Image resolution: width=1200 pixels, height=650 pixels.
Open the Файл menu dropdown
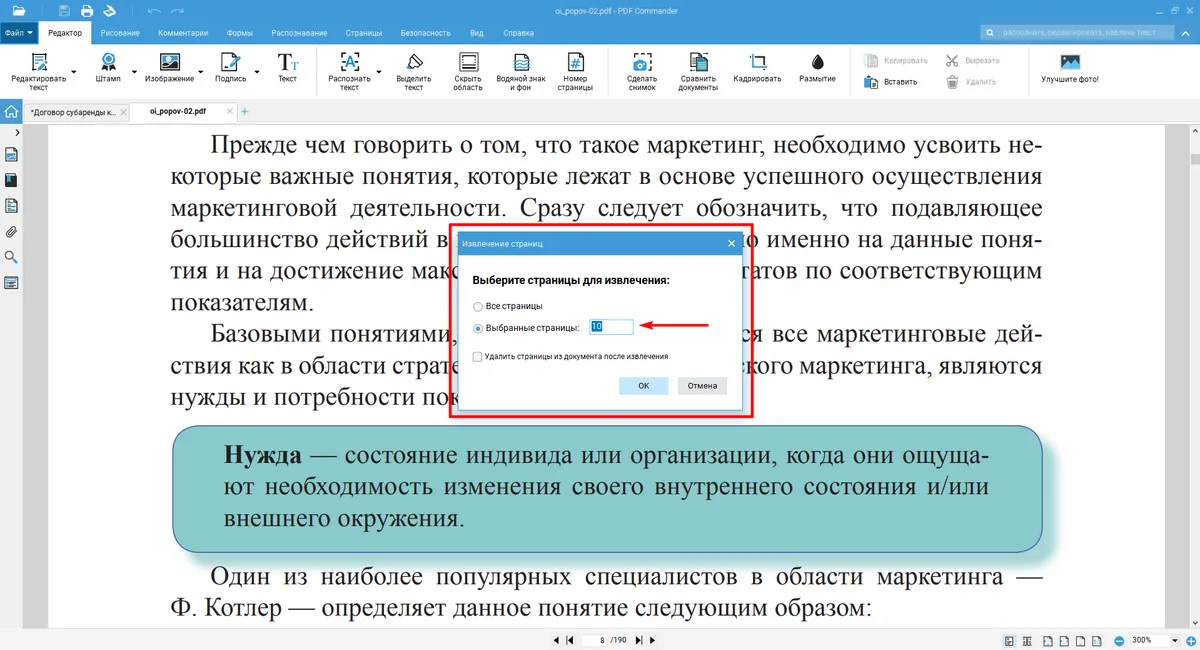(x=18, y=33)
